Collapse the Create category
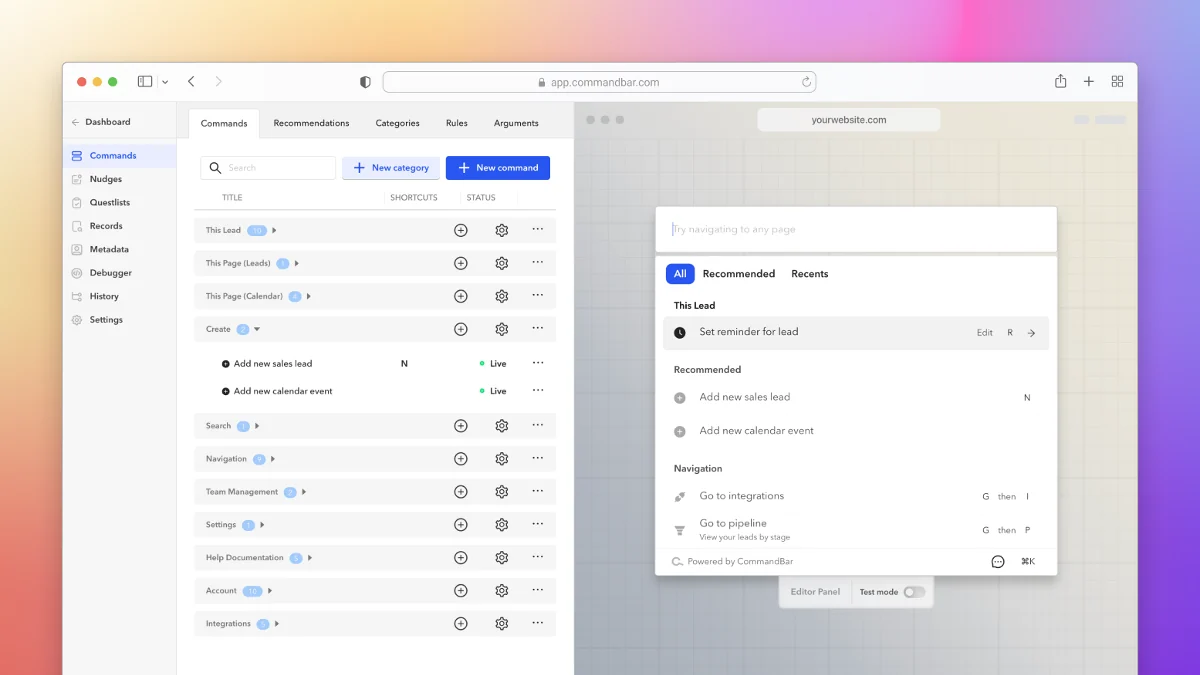Image resolution: width=1200 pixels, height=675 pixels. click(257, 329)
